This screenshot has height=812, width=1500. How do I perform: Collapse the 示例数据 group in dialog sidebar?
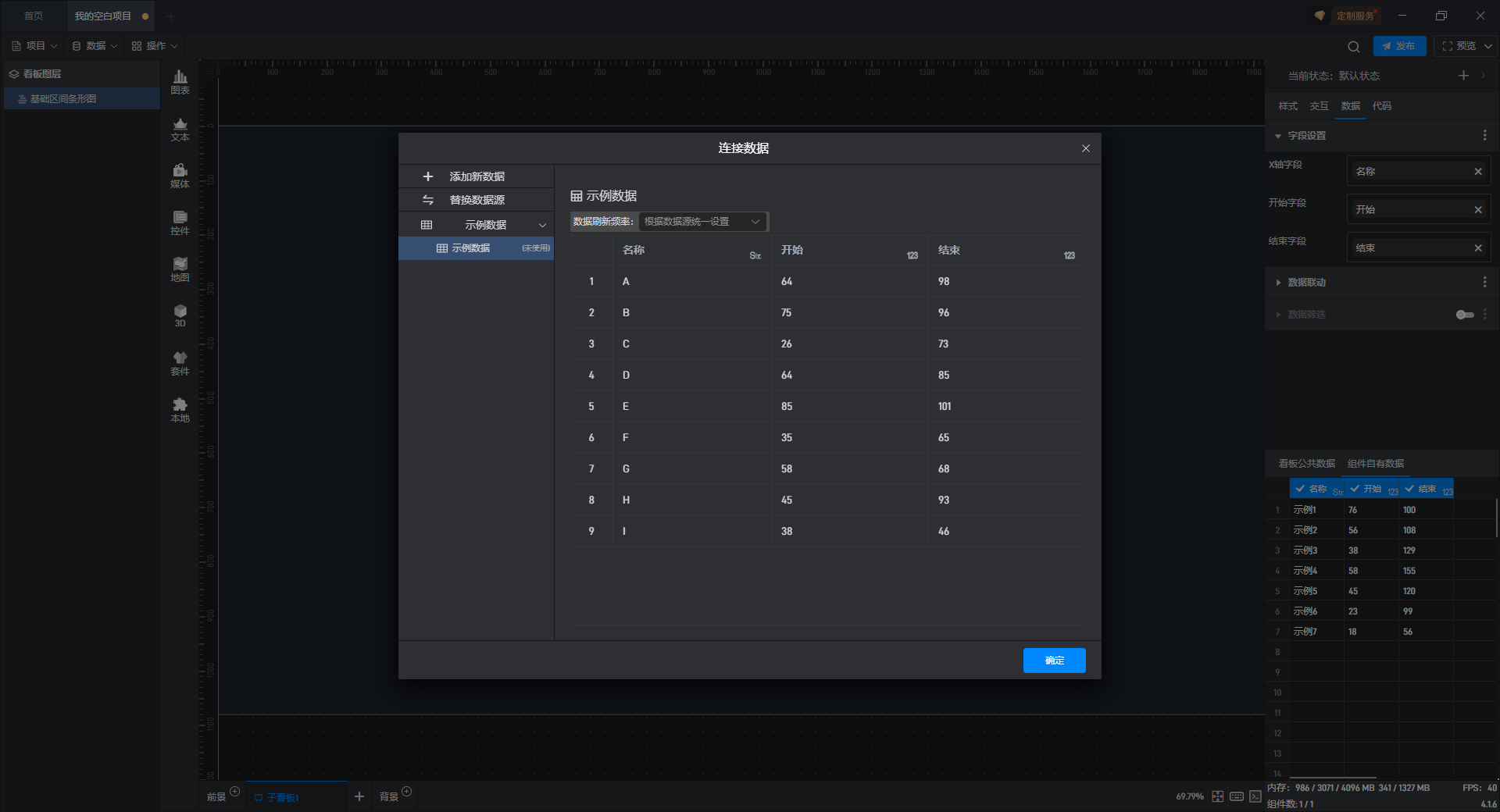point(542,225)
